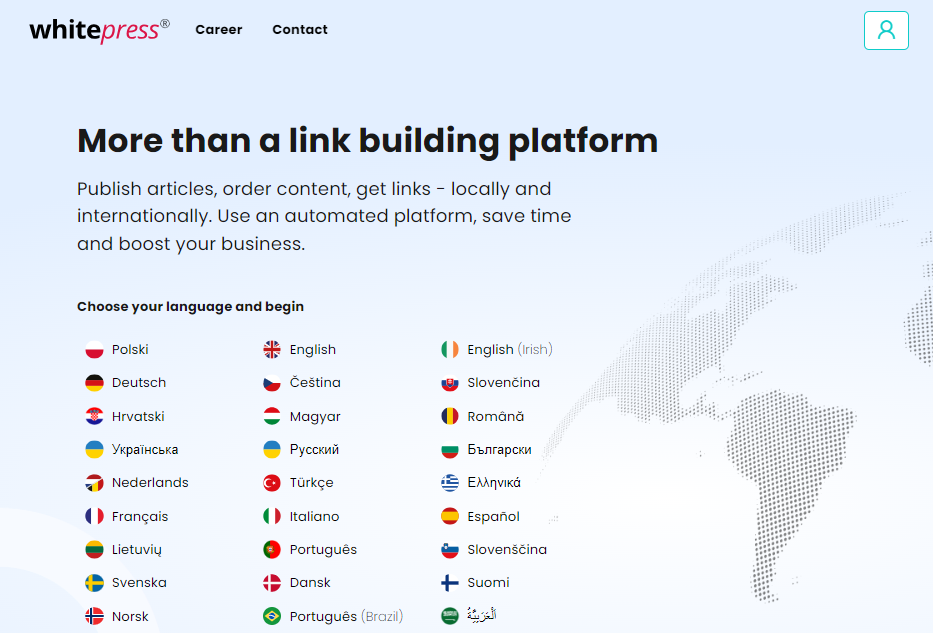The width and height of the screenshot is (933, 633).
Task: Choose Español language link
Action: [x=493, y=517]
